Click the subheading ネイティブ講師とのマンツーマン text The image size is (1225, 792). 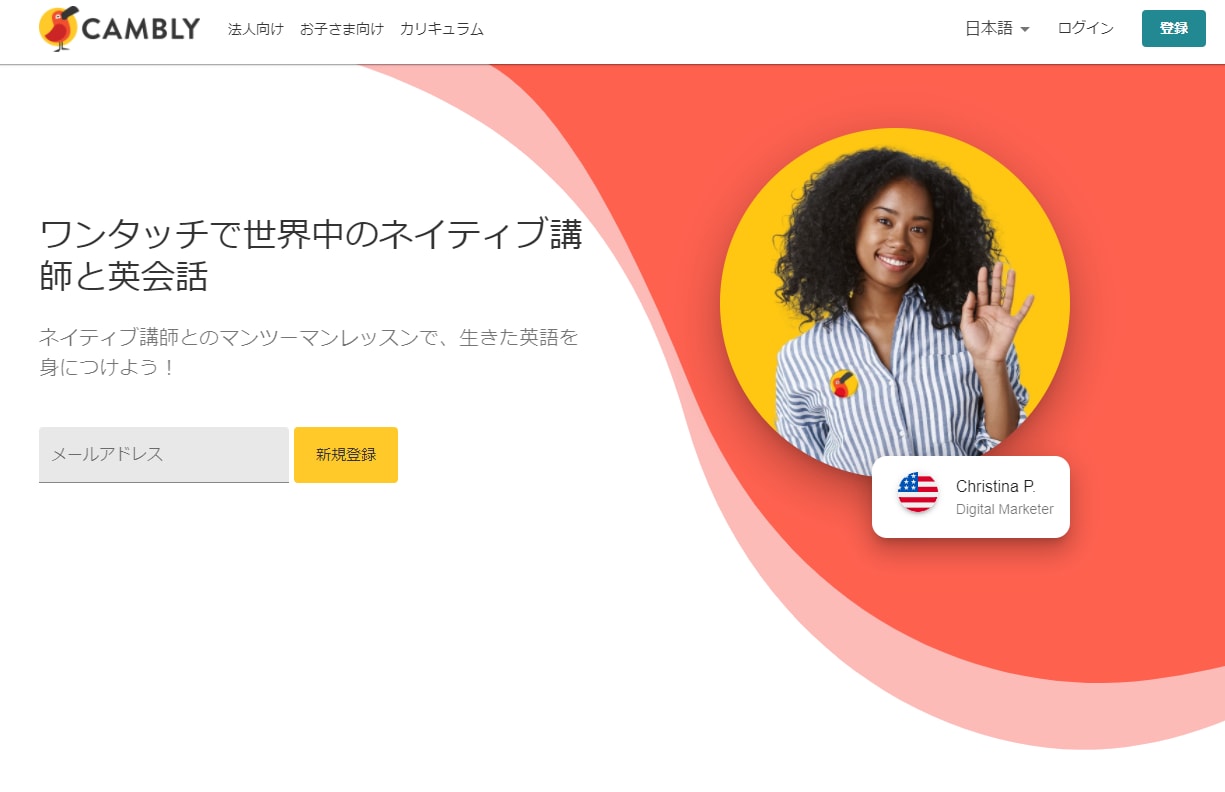click(x=309, y=352)
